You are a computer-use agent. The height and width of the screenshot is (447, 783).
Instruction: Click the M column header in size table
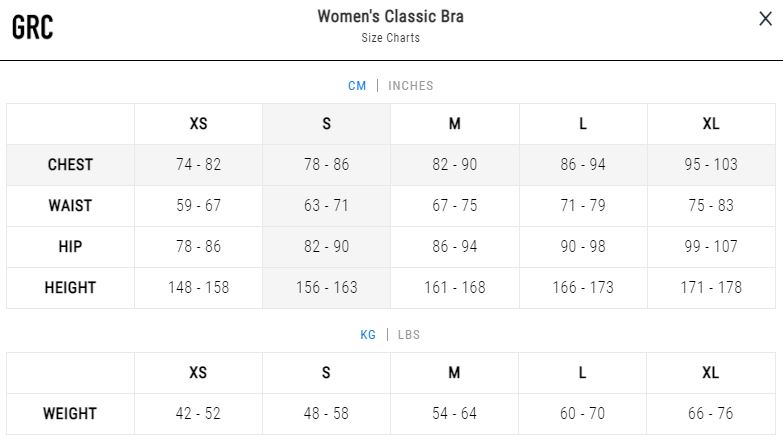455,124
